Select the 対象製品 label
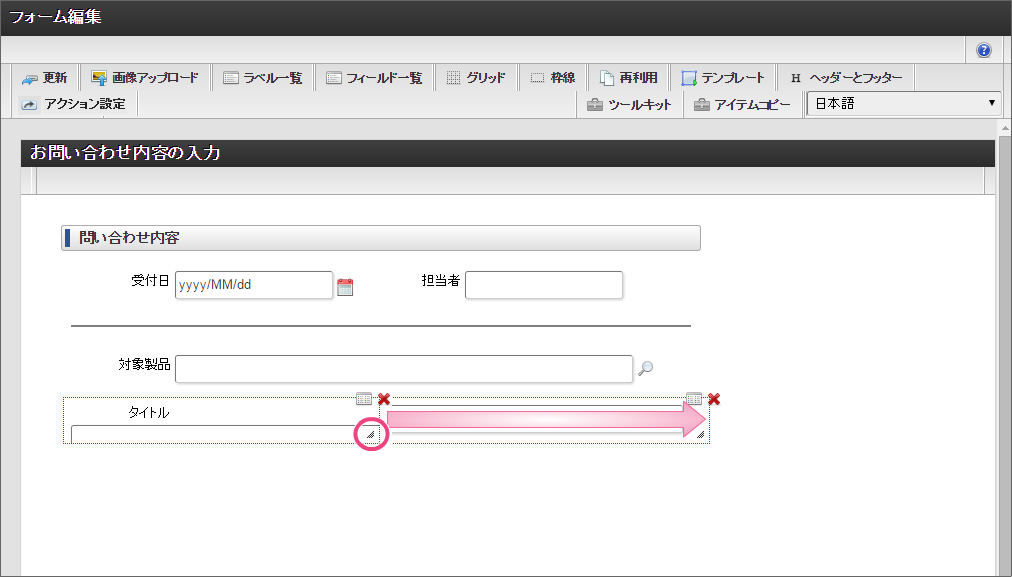This screenshot has height=577, width=1012. click(x=145, y=365)
